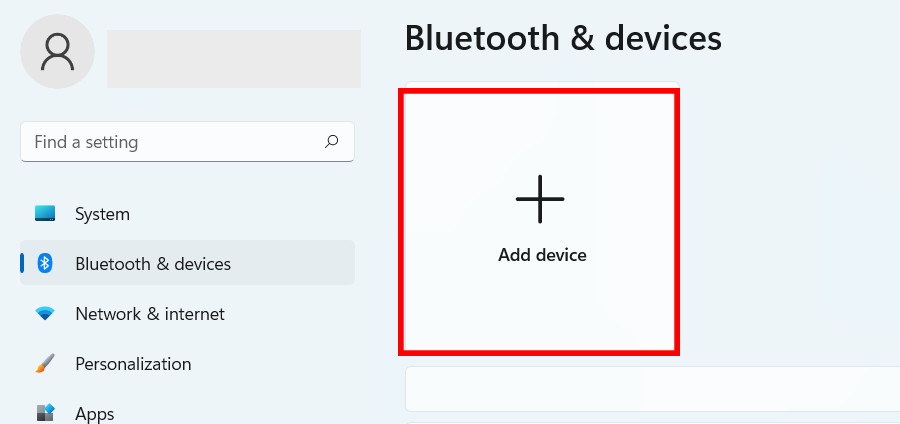Click the user profile avatar icon

pyautogui.click(x=57, y=52)
